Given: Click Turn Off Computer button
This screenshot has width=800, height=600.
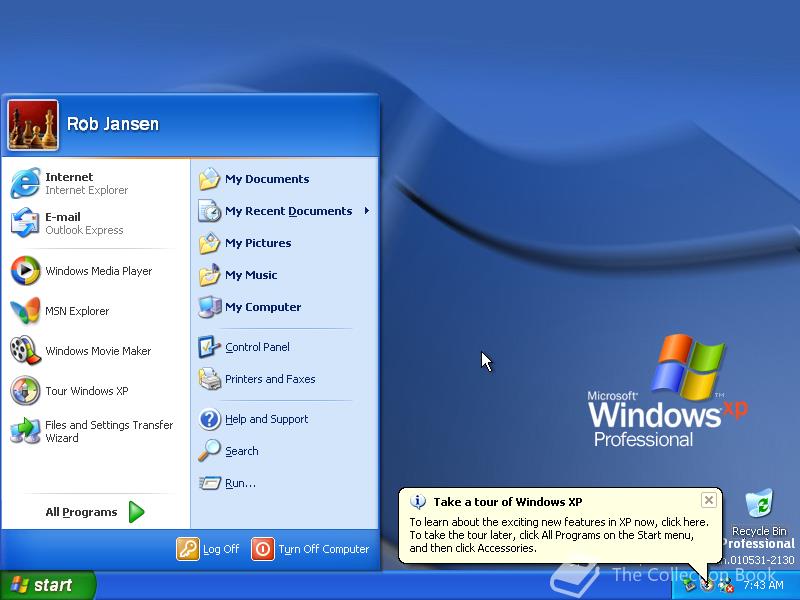Looking at the screenshot, I should (310, 549).
